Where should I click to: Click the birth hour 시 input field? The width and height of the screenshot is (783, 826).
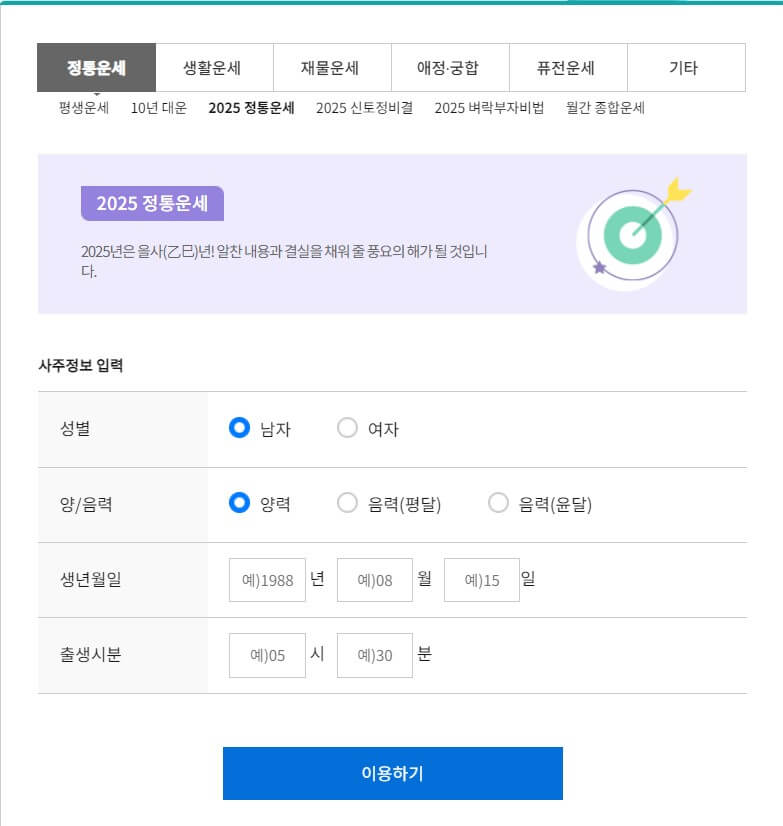(266, 655)
